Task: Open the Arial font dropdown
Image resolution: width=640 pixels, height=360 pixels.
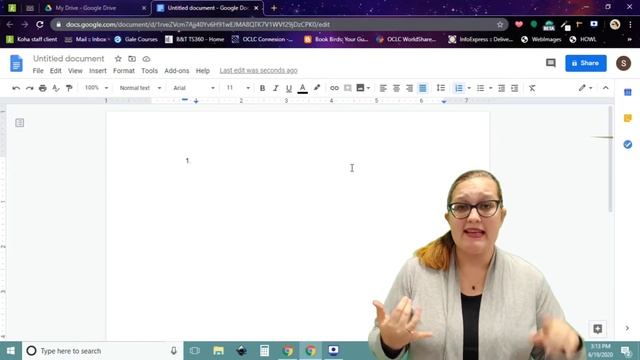Action: click(x=193, y=88)
